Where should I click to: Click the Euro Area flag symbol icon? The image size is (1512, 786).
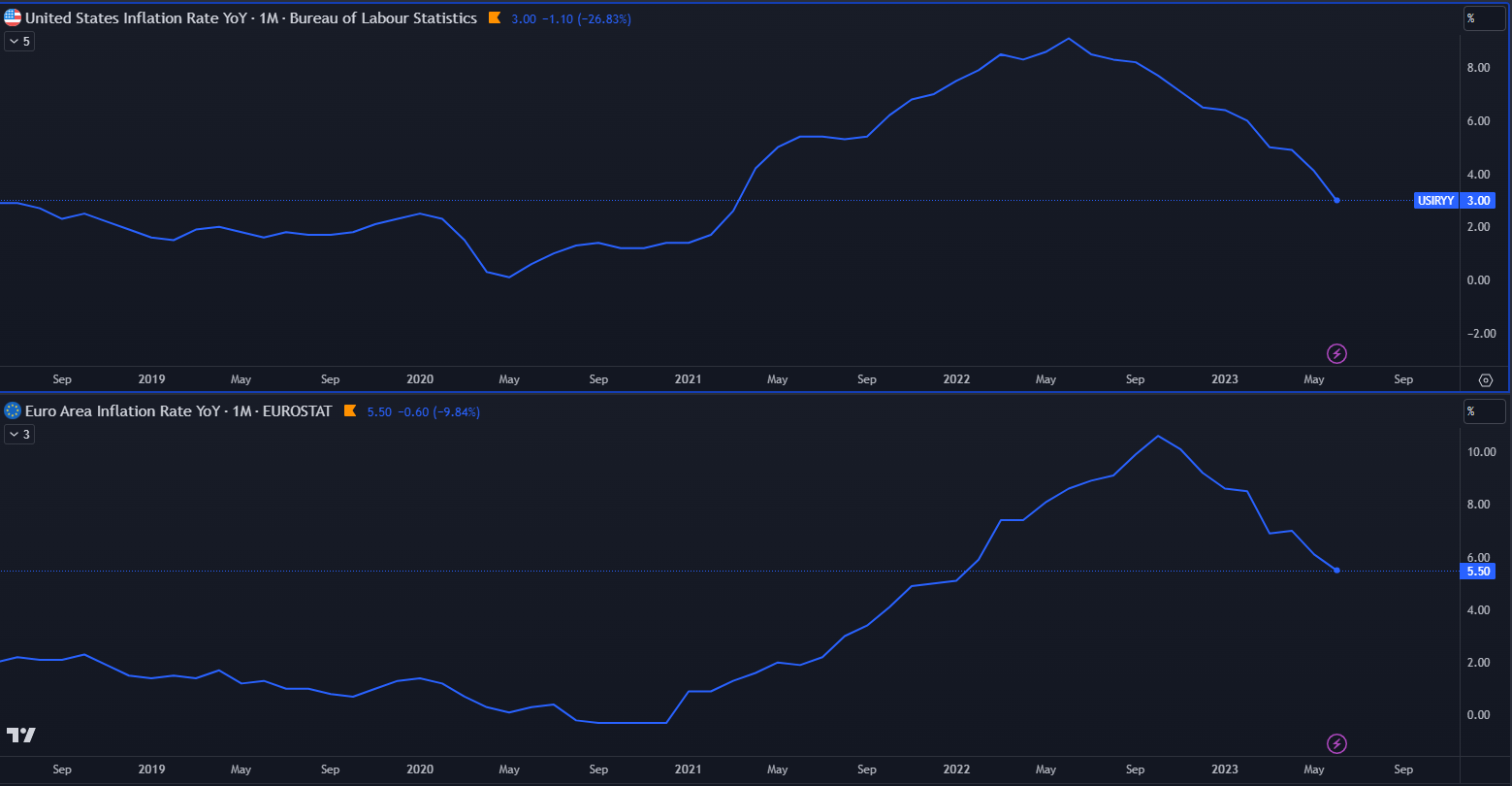coord(13,411)
